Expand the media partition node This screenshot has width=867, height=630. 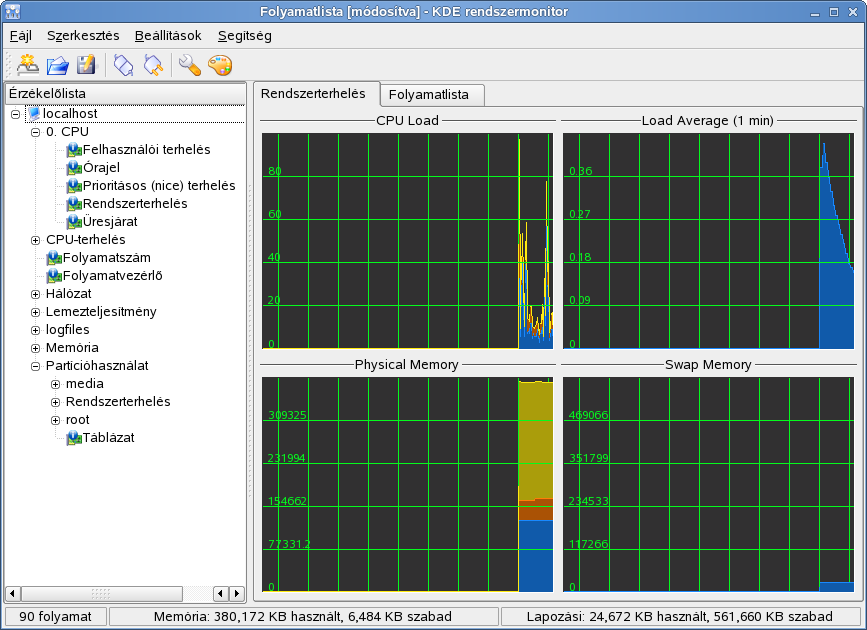point(55,384)
